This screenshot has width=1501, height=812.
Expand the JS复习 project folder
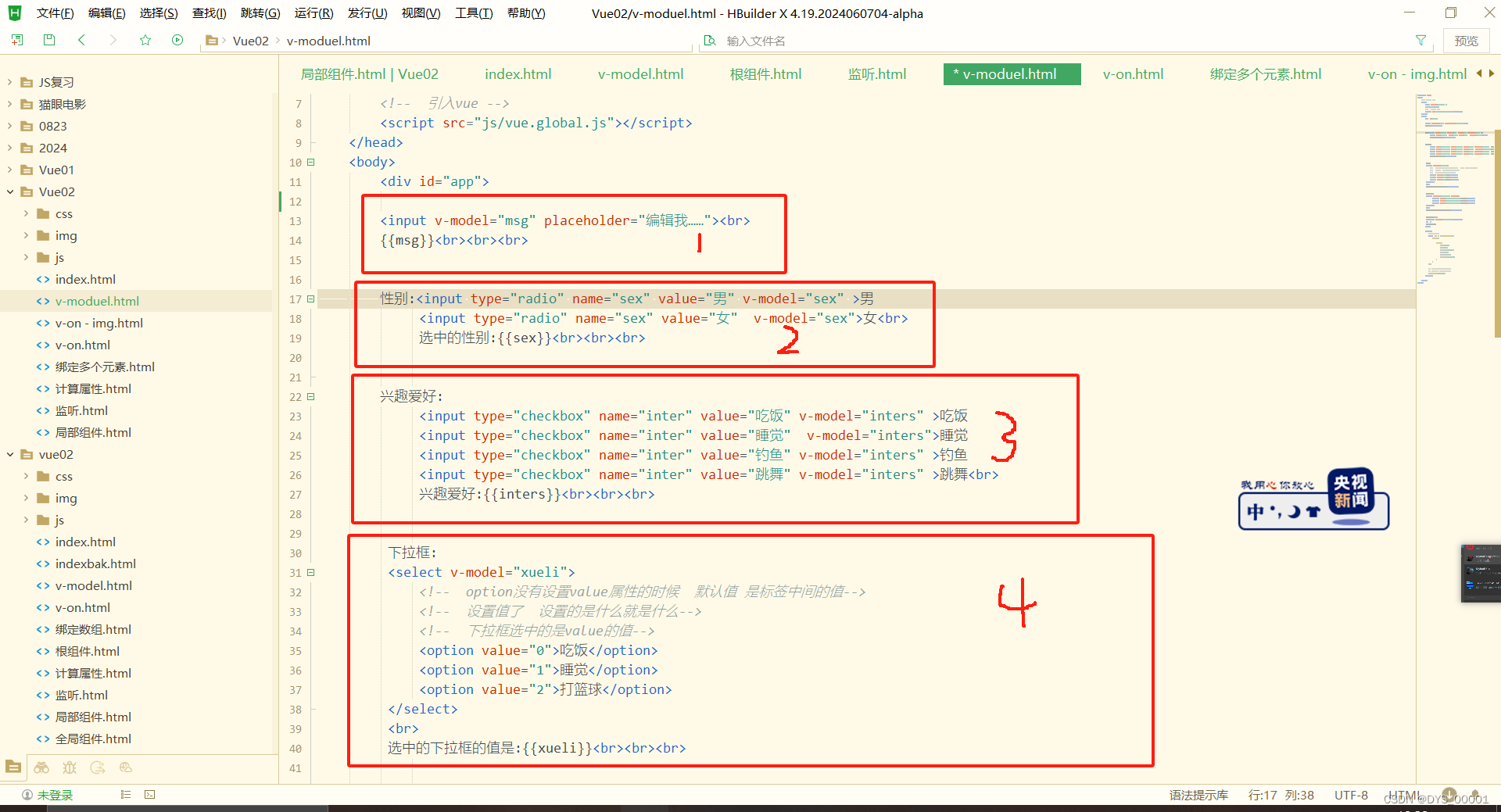(9, 82)
